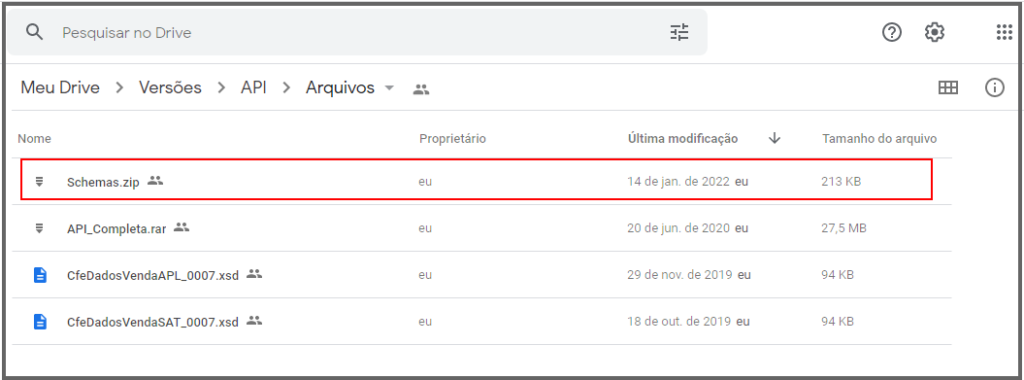
Task: Click the 94 KB size of CfeDadosVendaAPL_0007.xsd
Action: [837, 275]
